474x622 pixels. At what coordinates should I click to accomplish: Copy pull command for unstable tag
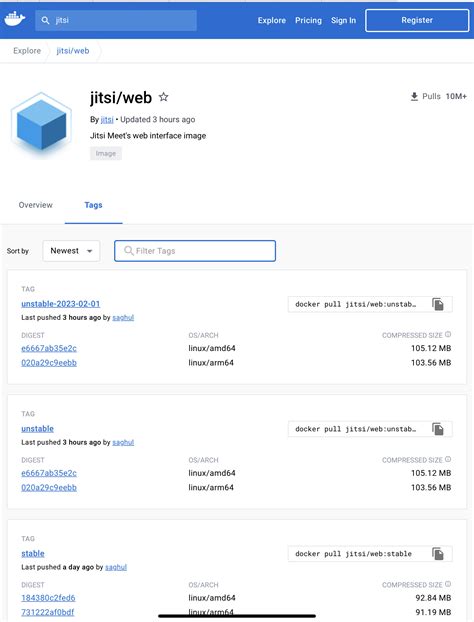[438, 429]
